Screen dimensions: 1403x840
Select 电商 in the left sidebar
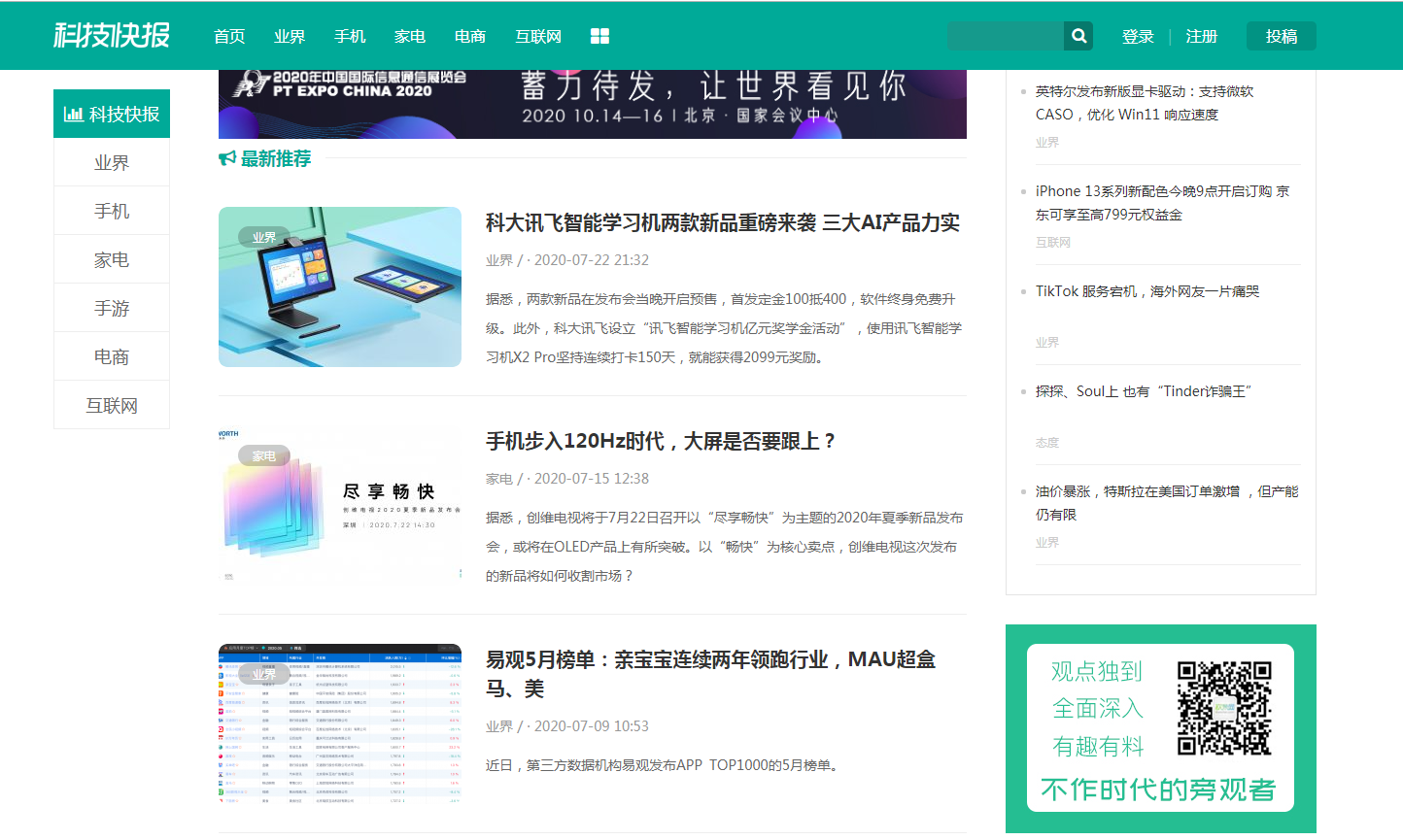112,356
